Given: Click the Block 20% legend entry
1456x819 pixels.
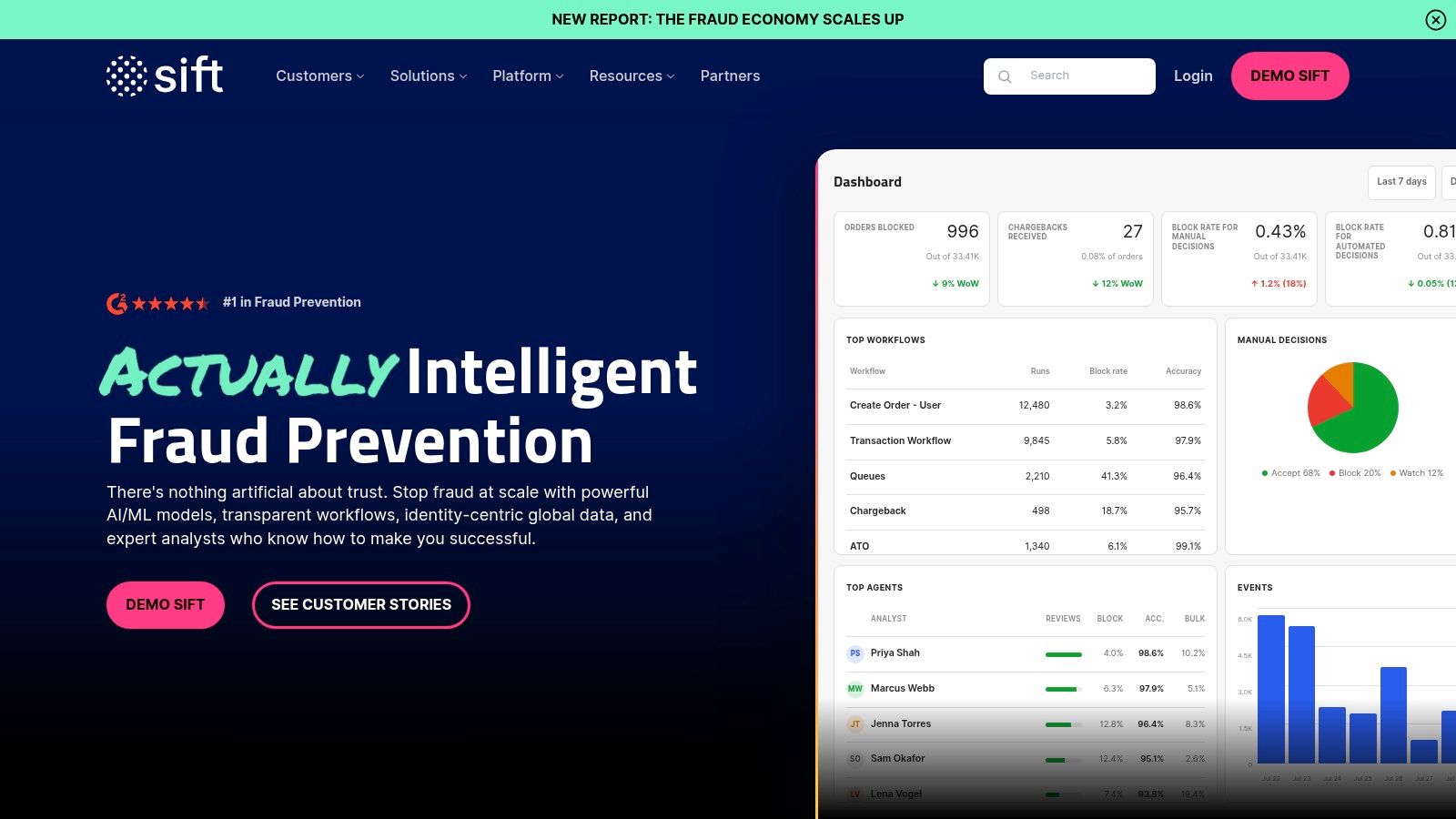Looking at the screenshot, I should [x=1355, y=473].
